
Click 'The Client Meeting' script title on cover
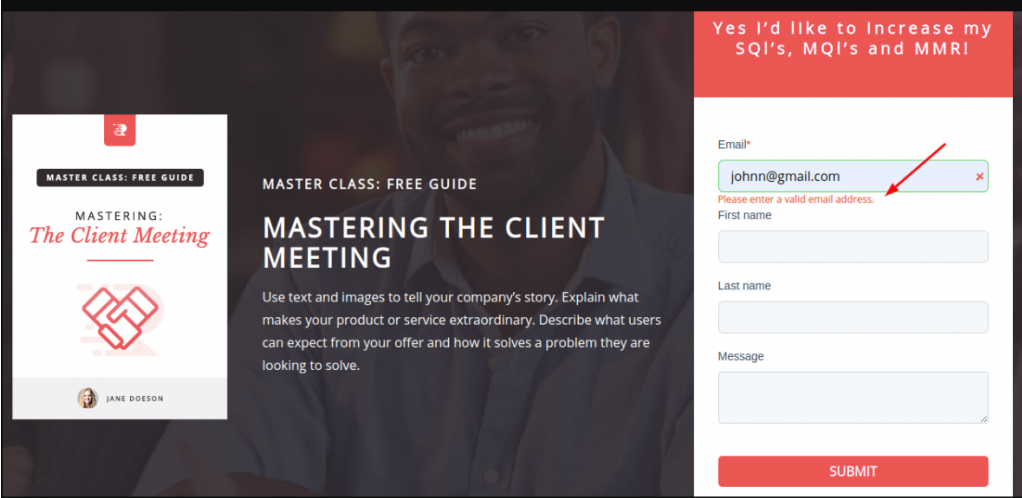tap(120, 236)
